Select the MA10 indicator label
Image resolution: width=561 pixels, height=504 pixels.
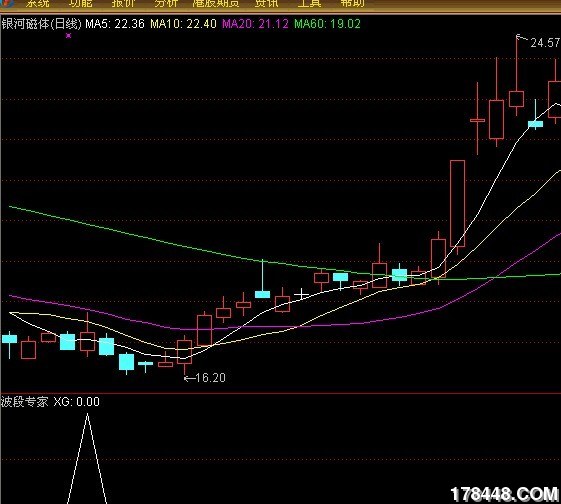tap(183, 24)
